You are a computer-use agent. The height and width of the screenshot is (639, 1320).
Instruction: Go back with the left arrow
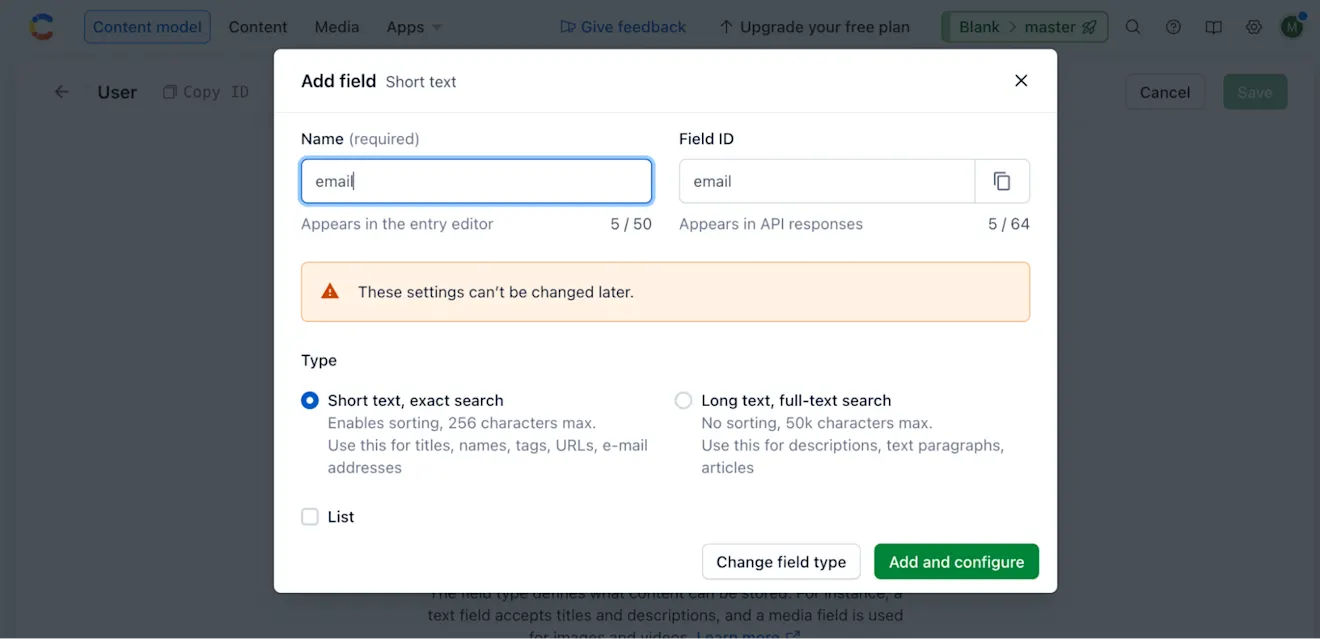point(62,92)
